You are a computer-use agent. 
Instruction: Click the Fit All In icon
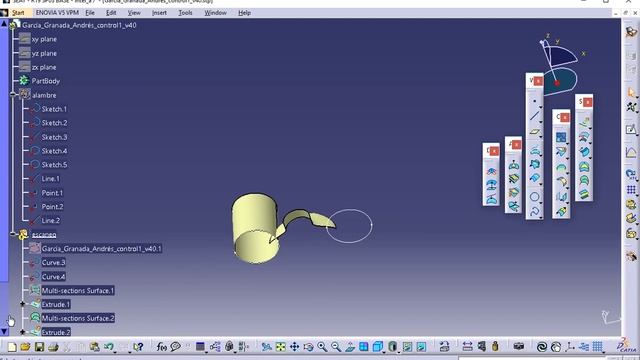281,347
